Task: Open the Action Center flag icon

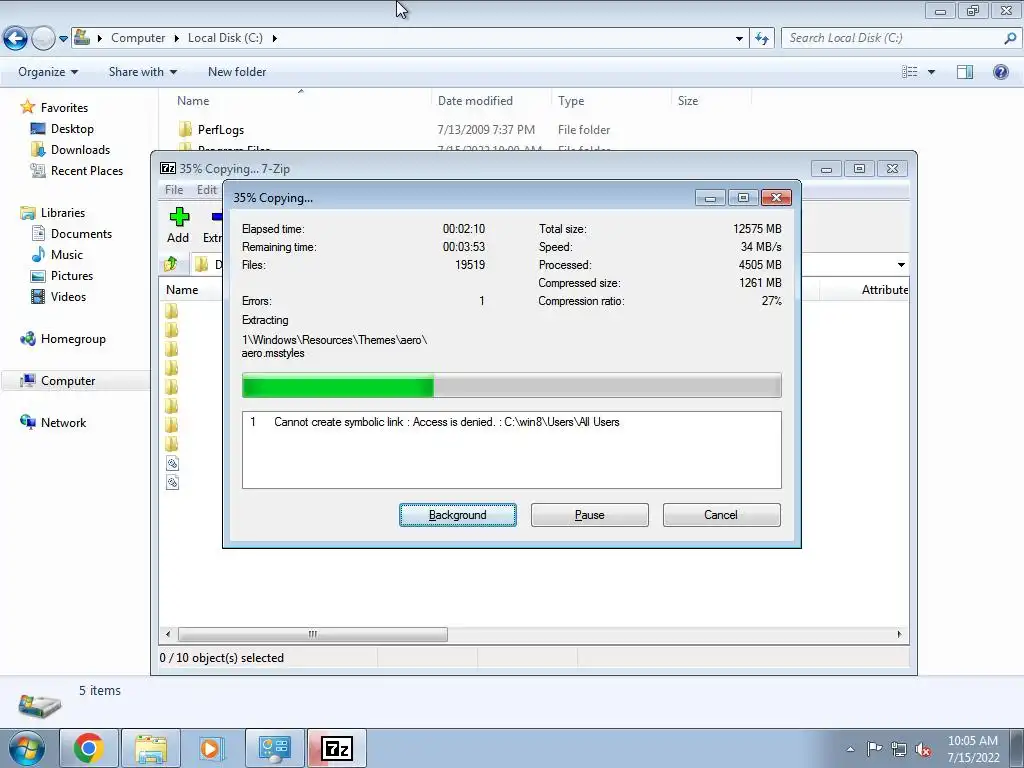Action: click(874, 748)
